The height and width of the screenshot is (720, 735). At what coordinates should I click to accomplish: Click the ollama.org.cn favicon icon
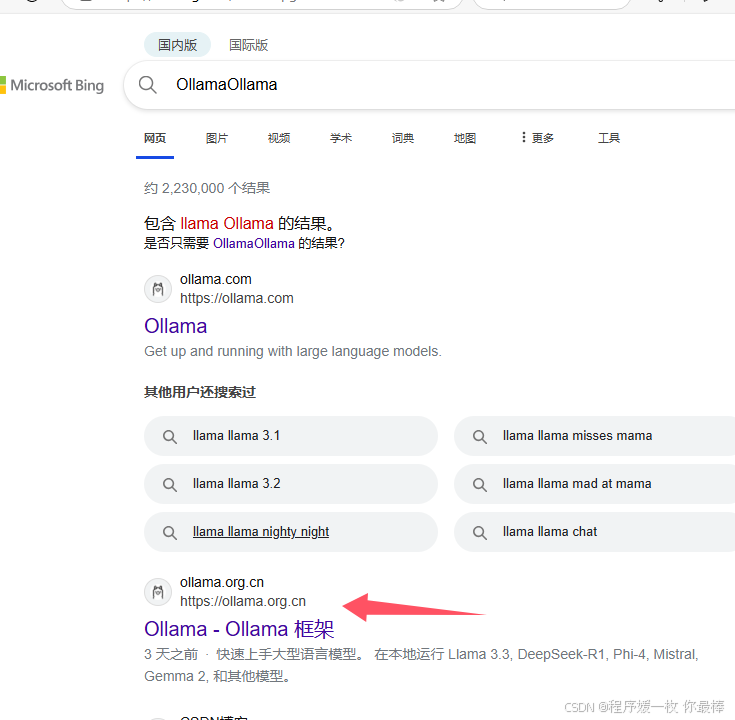point(158,592)
